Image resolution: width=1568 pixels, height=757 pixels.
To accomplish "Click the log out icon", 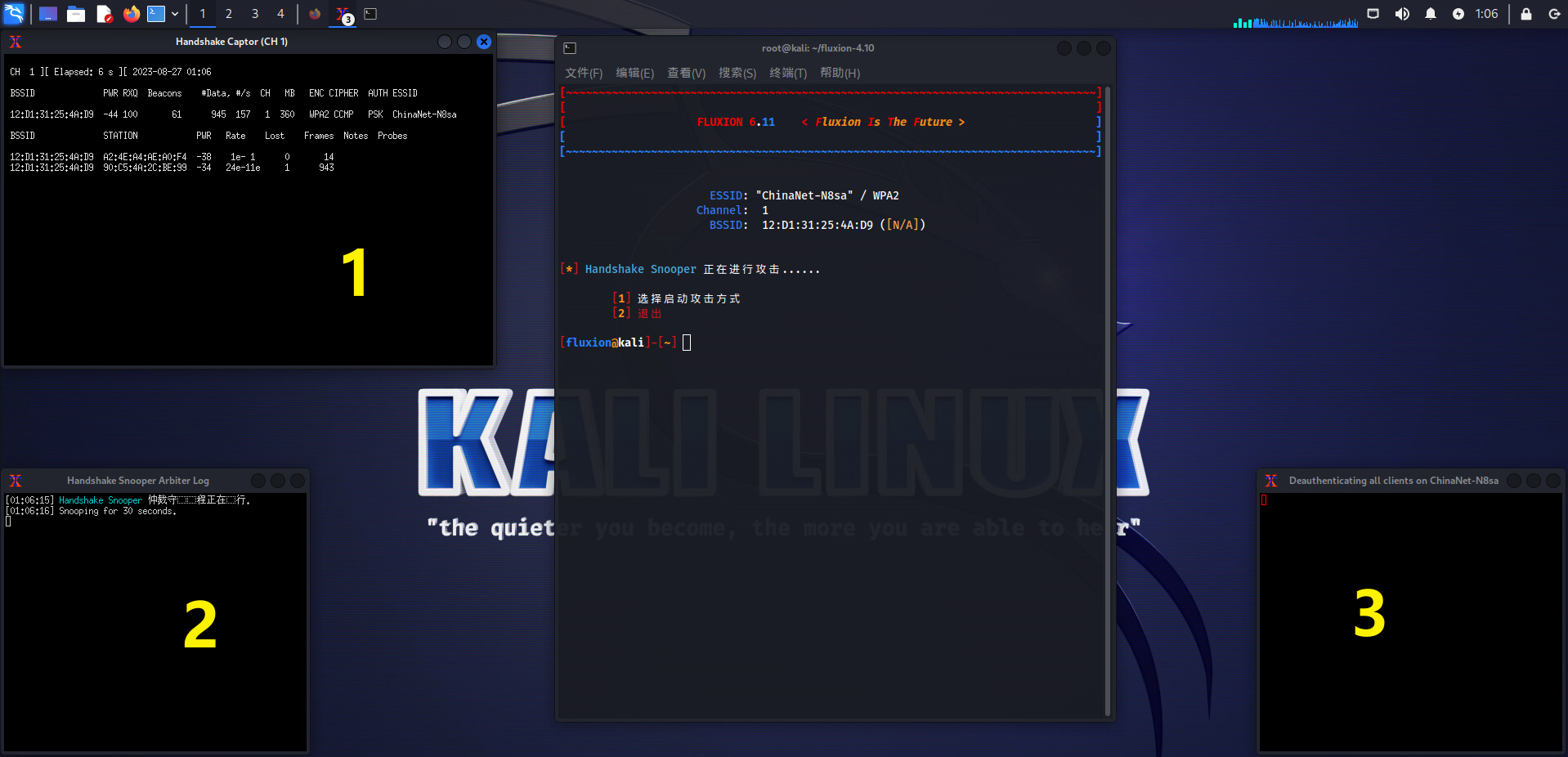I will [x=1554, y=14].
